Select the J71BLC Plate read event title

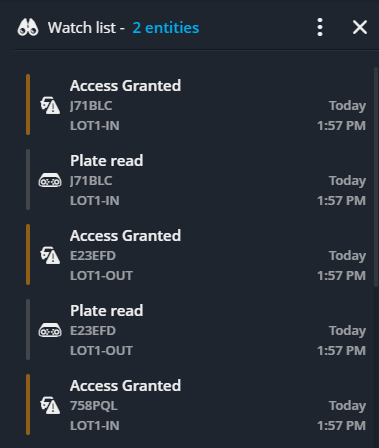(107, 161)
